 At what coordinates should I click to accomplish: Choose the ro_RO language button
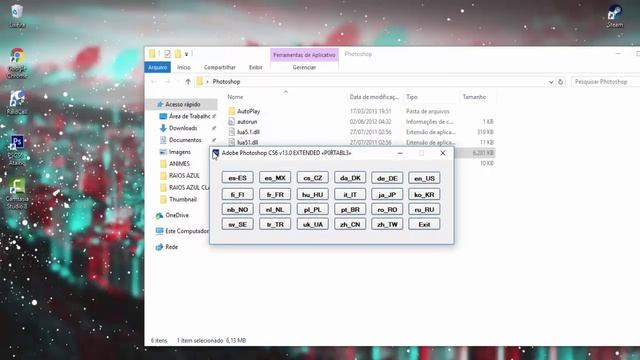(x=387, y=209)
